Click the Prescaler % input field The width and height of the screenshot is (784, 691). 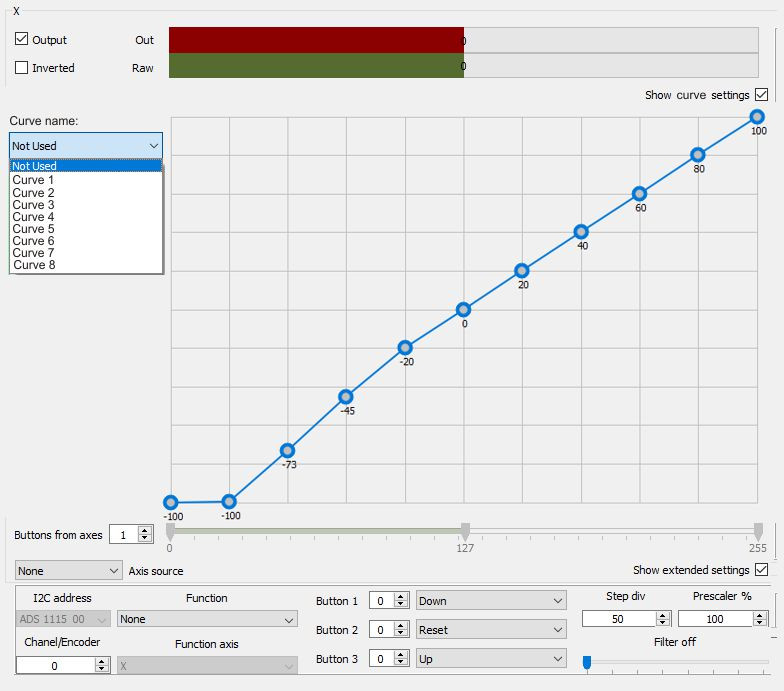(x=716, y=619)
